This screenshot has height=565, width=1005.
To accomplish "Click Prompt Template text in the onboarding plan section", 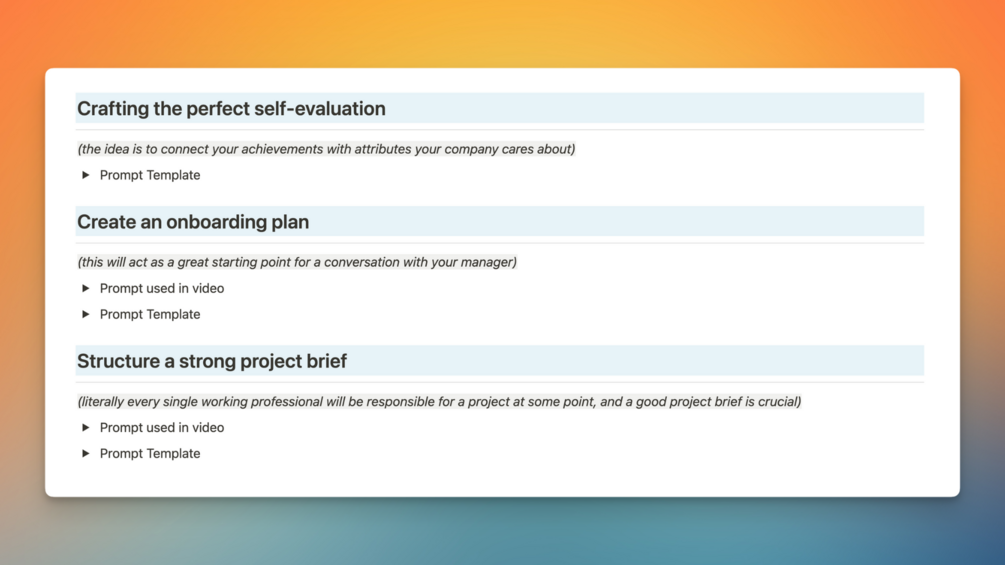I will click(150, 314).
